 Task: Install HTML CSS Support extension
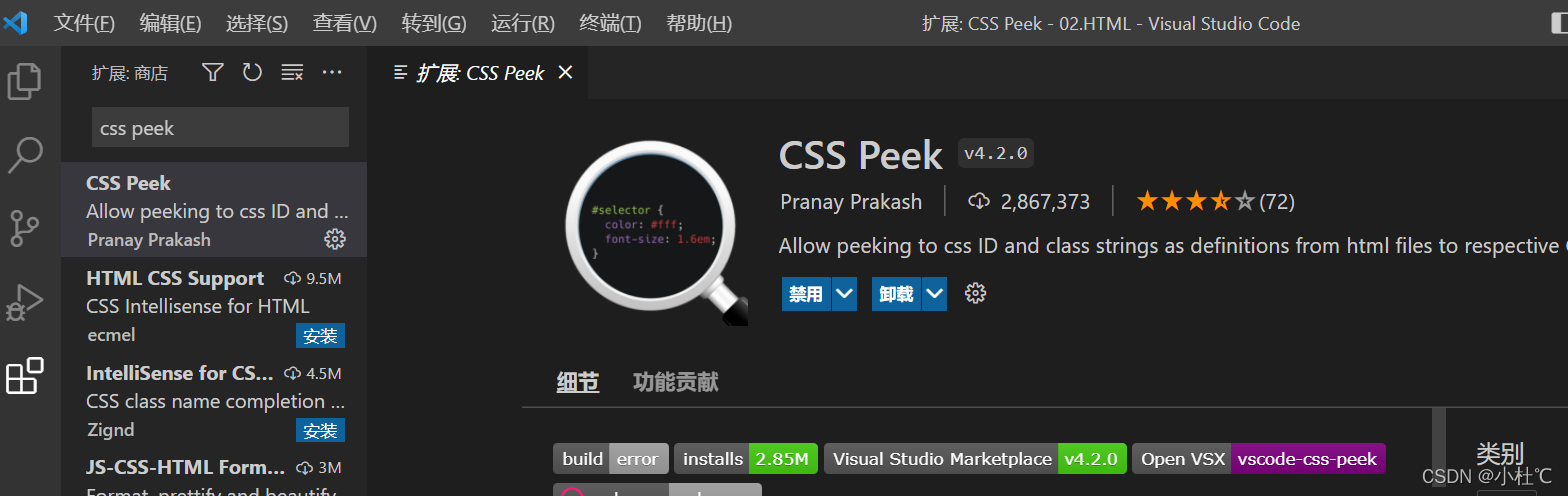[x=320, y=336]
